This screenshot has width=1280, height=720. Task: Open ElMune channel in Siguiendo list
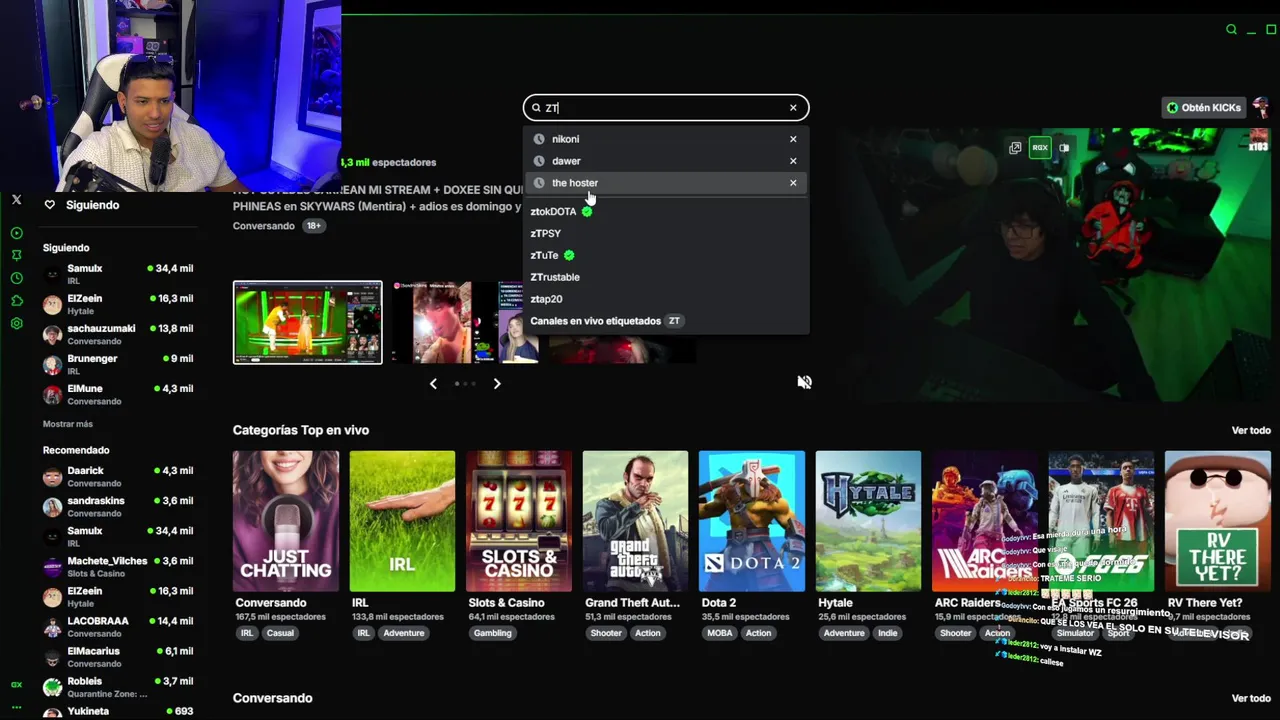(x=118, y=394)
